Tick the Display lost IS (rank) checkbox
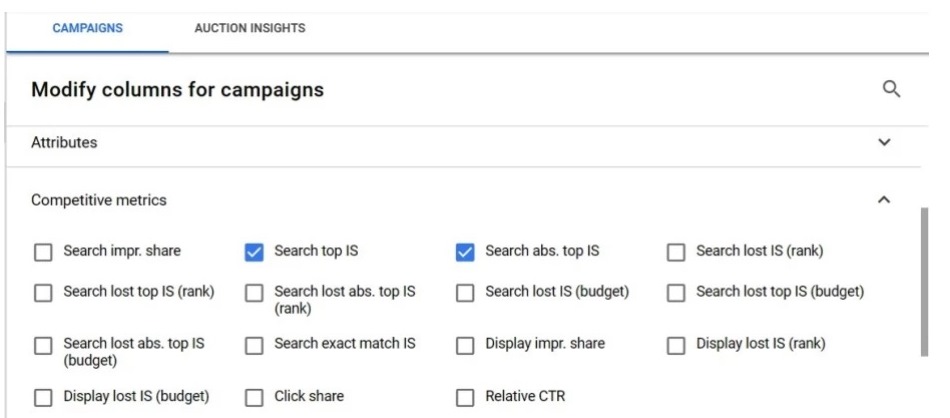950x418 pixels. tap(677, 345)
